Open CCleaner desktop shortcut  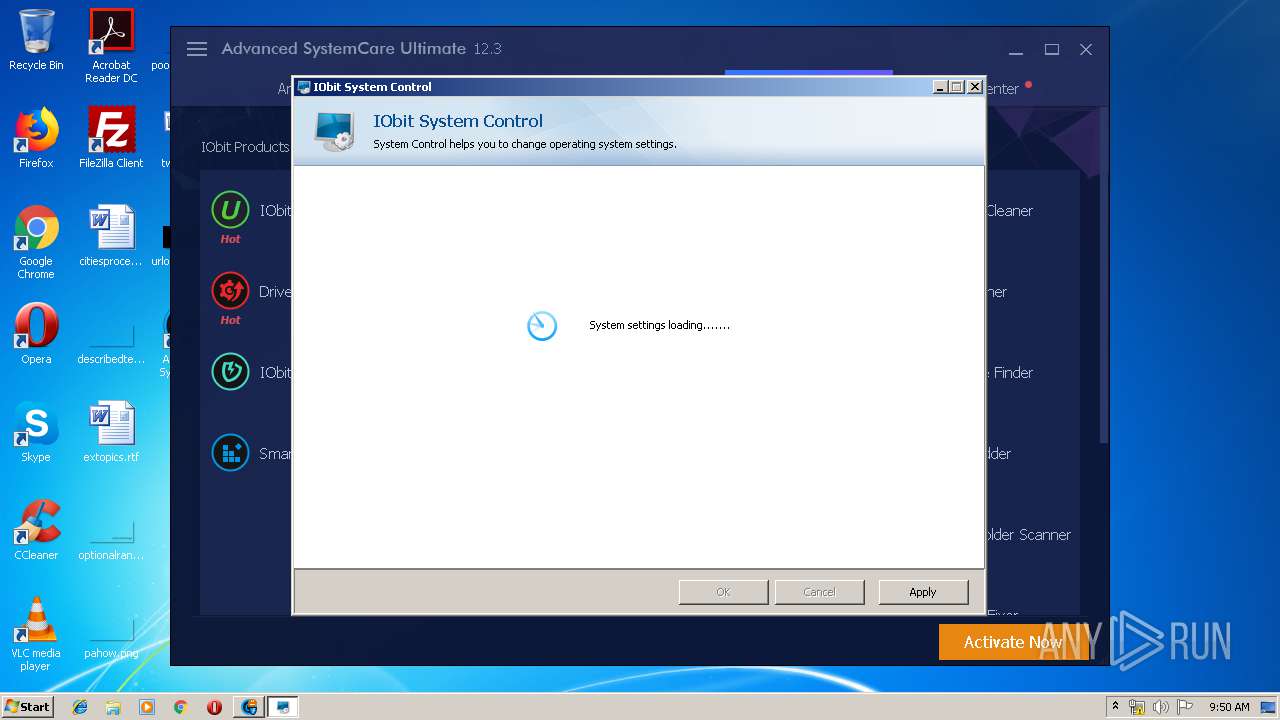(x=36, y=530)
